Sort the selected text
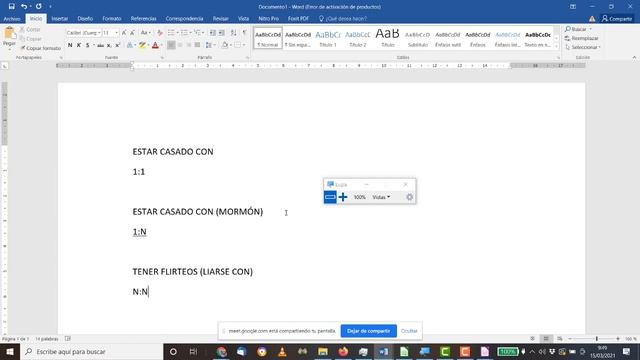640x360 pixels. click(233, 33)
